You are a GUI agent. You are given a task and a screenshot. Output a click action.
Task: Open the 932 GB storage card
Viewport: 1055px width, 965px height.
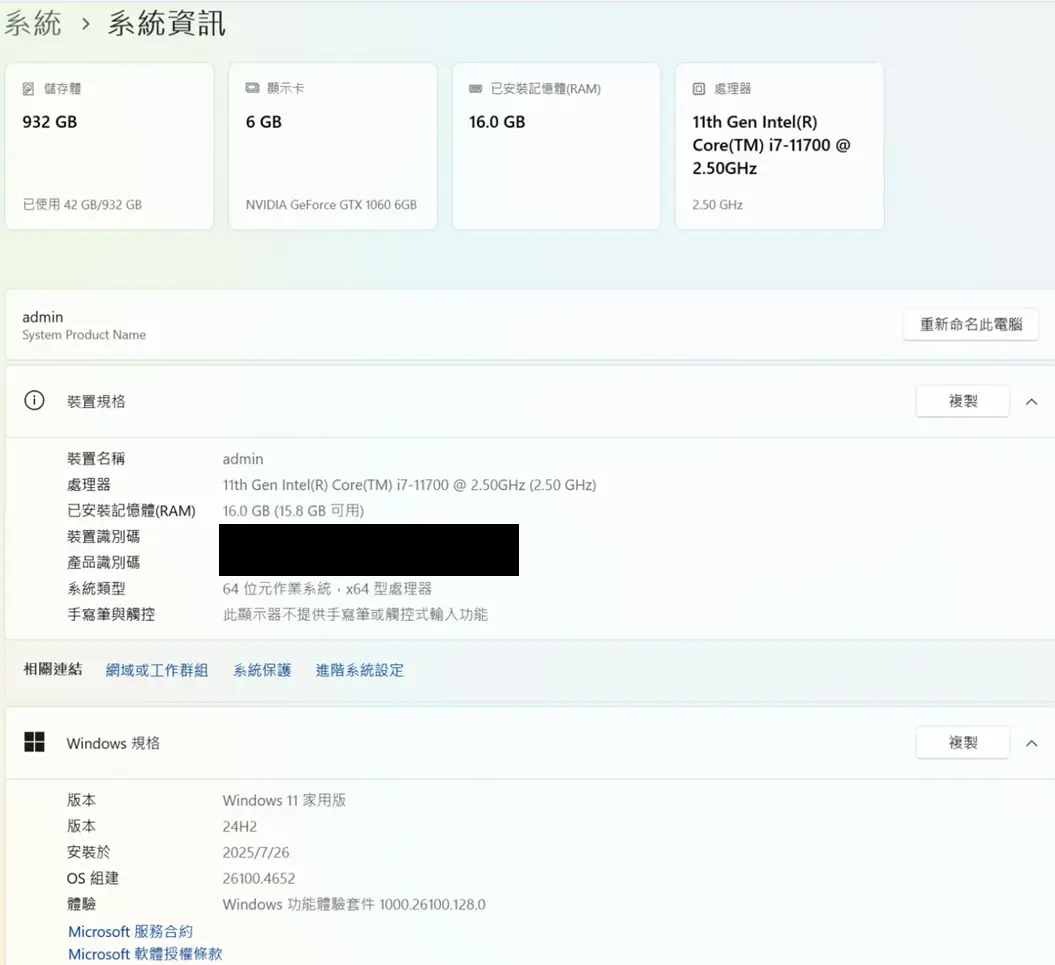pyautogui.click(x=110, y=146)
